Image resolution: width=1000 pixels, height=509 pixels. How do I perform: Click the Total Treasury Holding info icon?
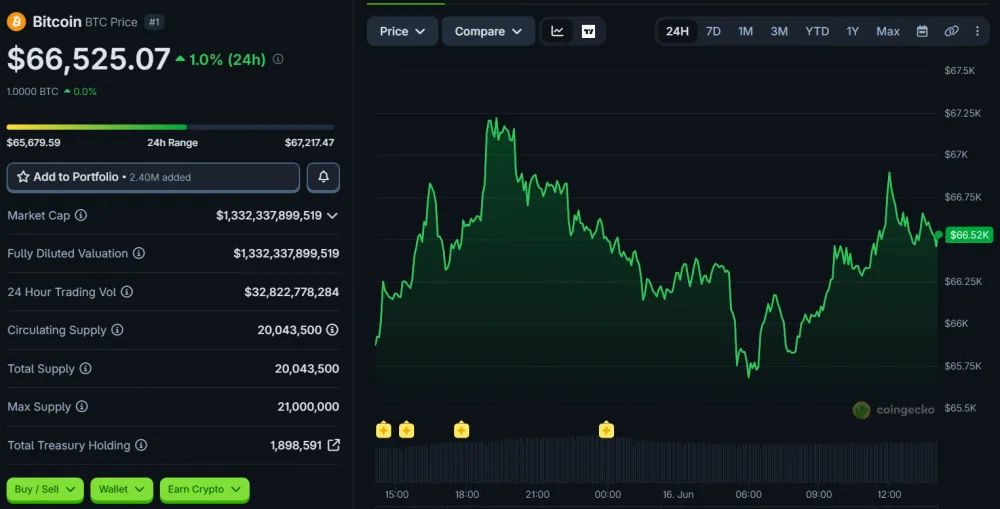(x=141, y=445)
